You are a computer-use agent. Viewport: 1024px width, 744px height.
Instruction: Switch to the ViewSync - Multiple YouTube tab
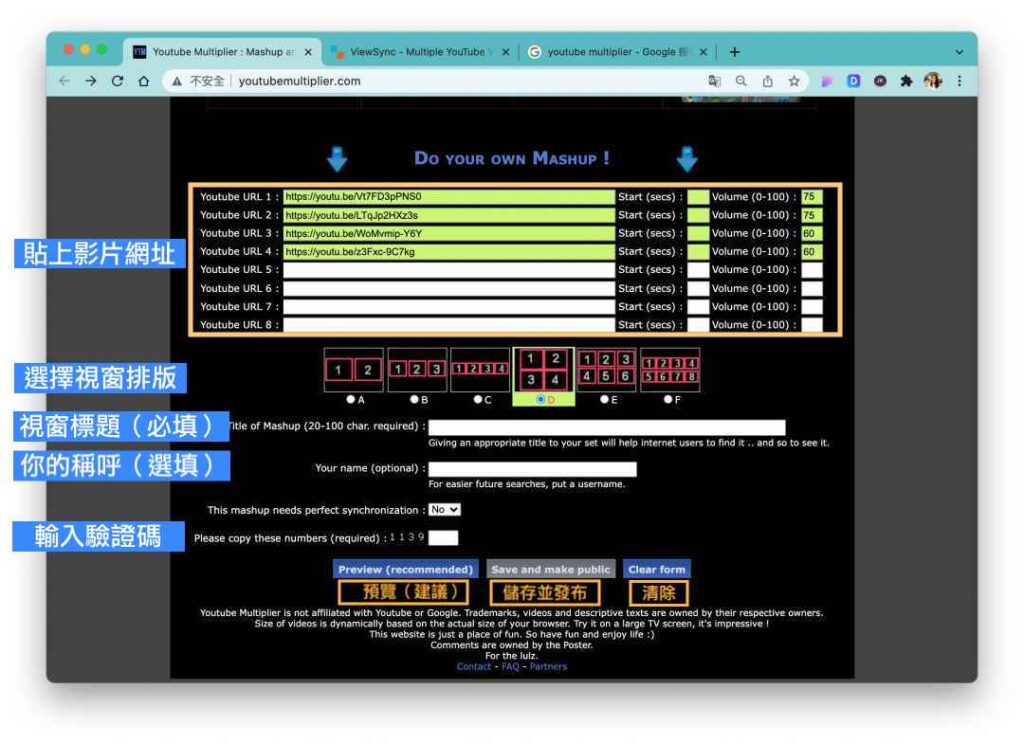pos(420,52)
